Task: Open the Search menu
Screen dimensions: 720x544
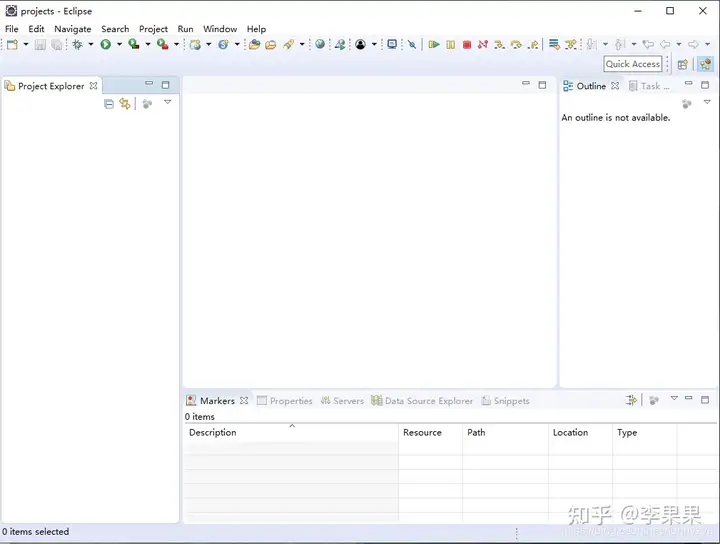Action: coord(115,29)
